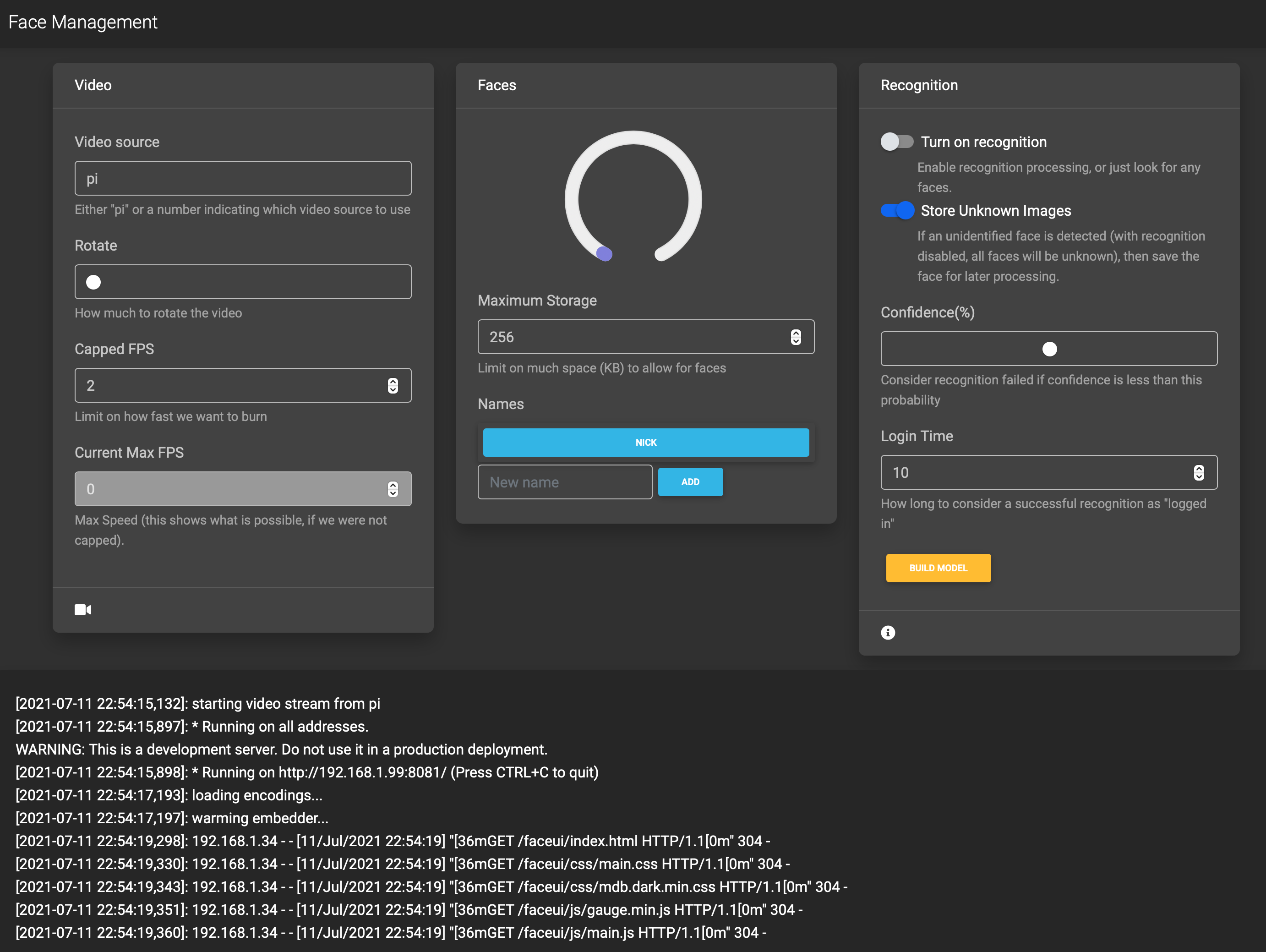Select the NICK name entry
Image resolution: width=1266 pixels, height=952 pixels.
[x=645, y=443]
